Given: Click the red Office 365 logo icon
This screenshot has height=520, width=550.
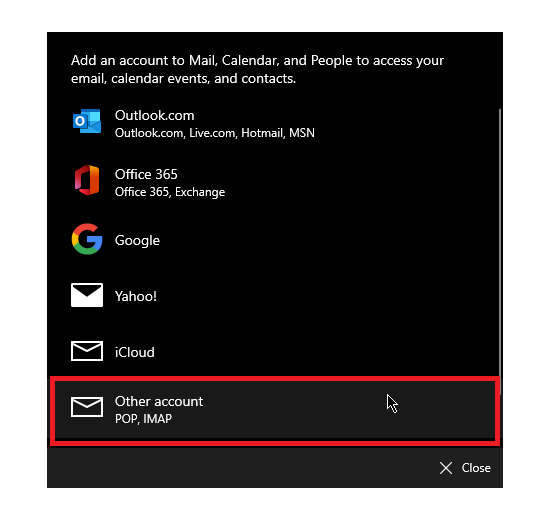Looking at the screenshot, I should point(87,180).
